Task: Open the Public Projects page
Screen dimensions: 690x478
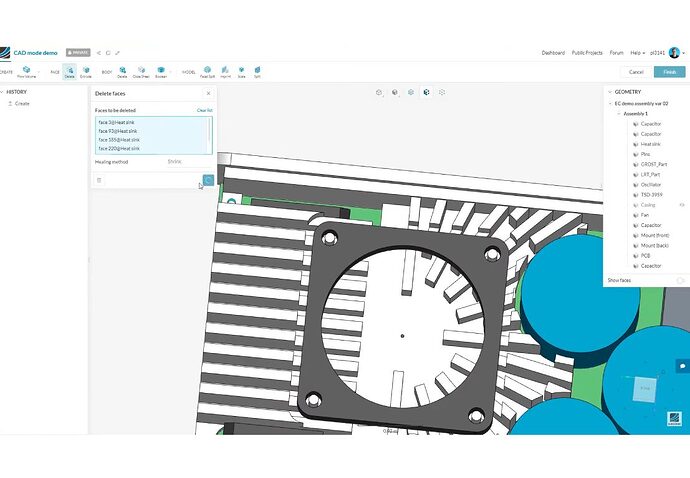Action: [x=587, y=53]
